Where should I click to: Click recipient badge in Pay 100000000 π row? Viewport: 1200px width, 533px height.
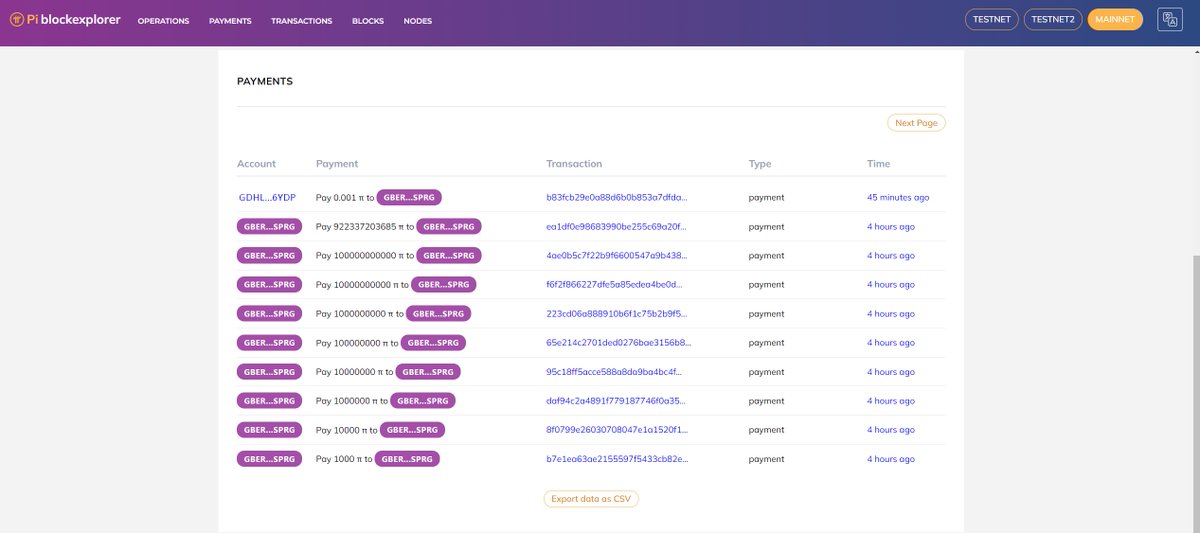(x=433, y=343)
